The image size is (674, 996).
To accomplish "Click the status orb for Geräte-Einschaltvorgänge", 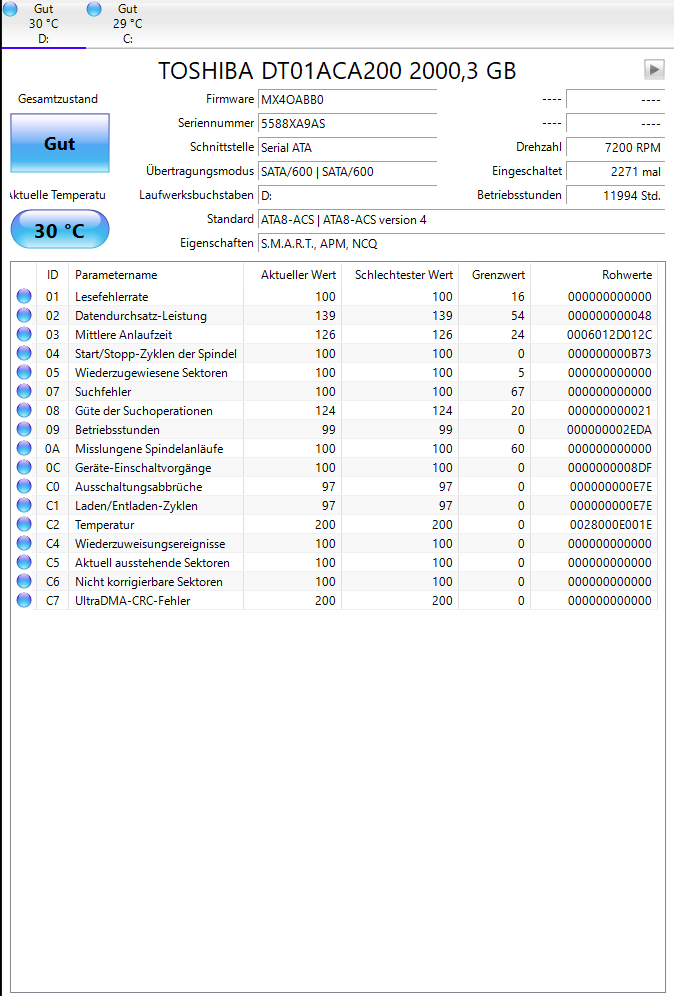I will [24, 468].
